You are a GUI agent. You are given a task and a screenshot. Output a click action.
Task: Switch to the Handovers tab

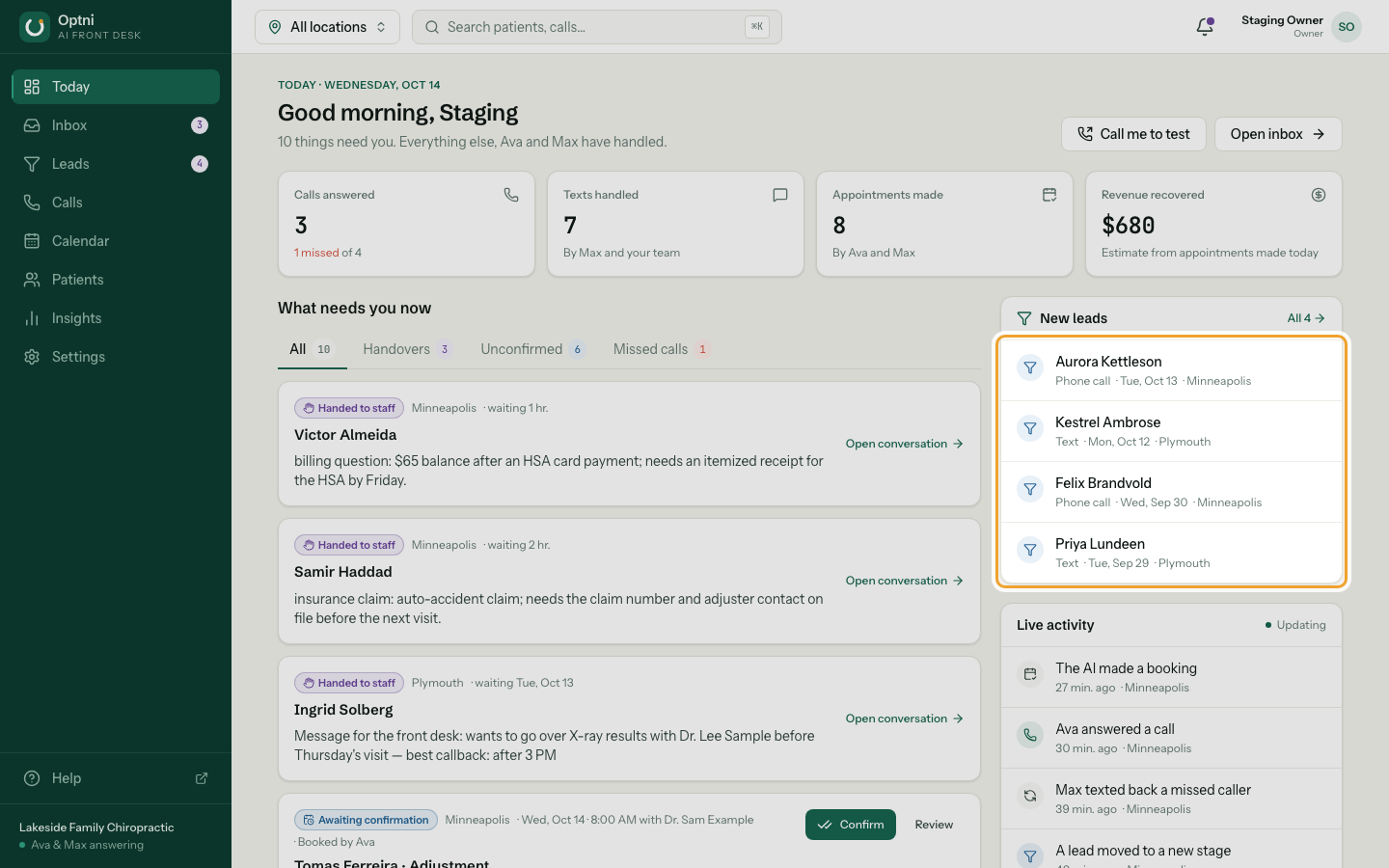(406, 349)
